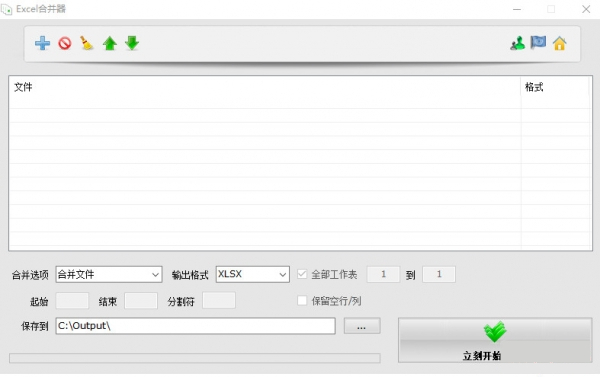Move file down with green arrow
The width and height of the screenshot is (600, 377).
coord(132,43)
